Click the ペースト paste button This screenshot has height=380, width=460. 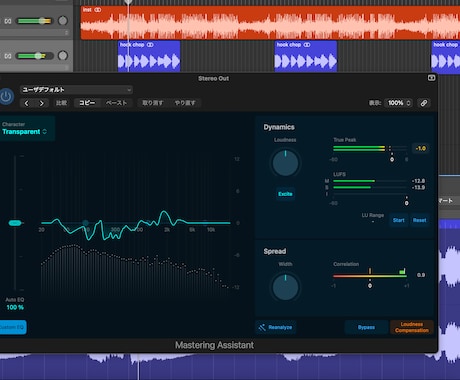[x=116, y=103]
